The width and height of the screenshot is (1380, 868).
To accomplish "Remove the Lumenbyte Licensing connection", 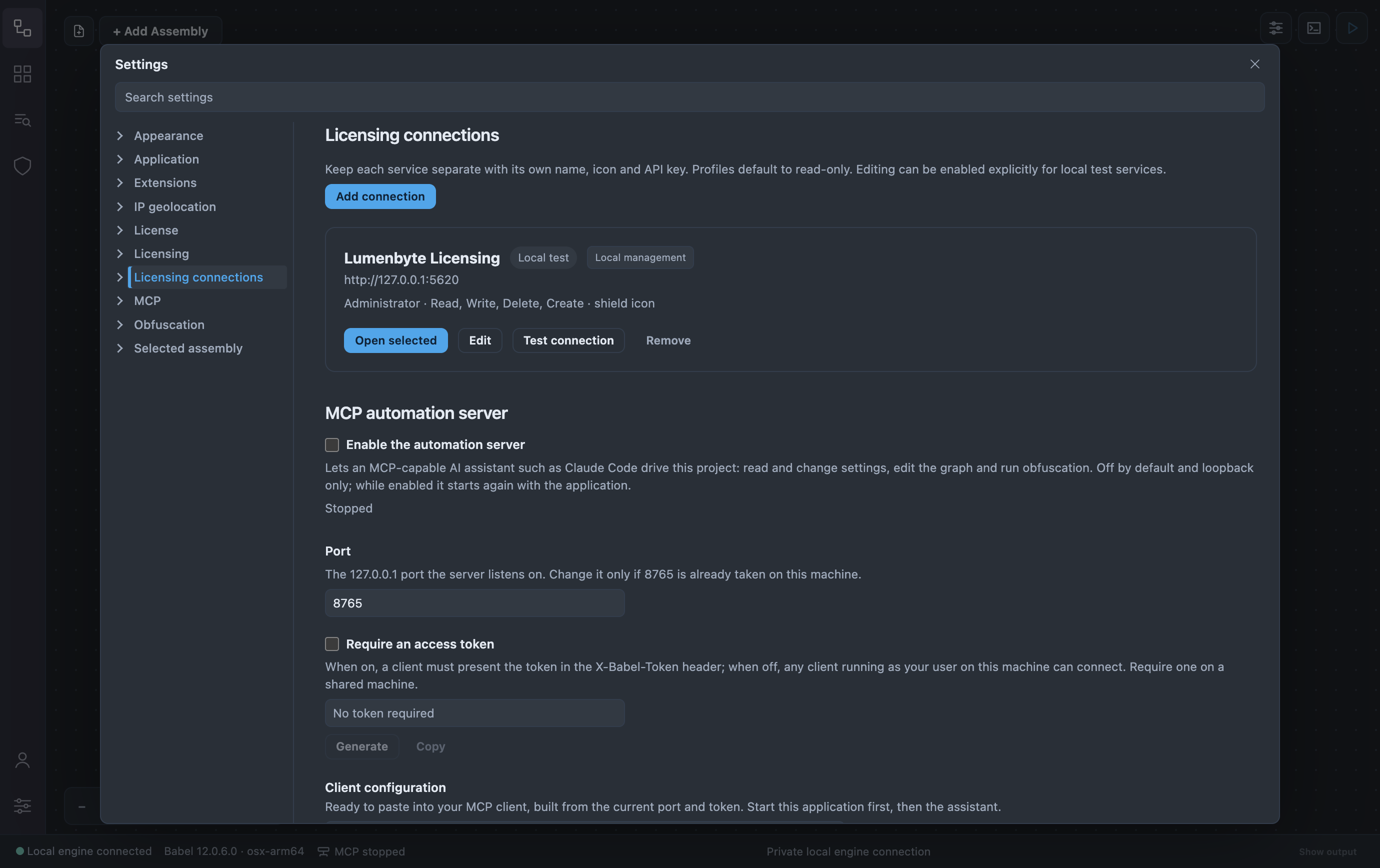I will point(668,340).
